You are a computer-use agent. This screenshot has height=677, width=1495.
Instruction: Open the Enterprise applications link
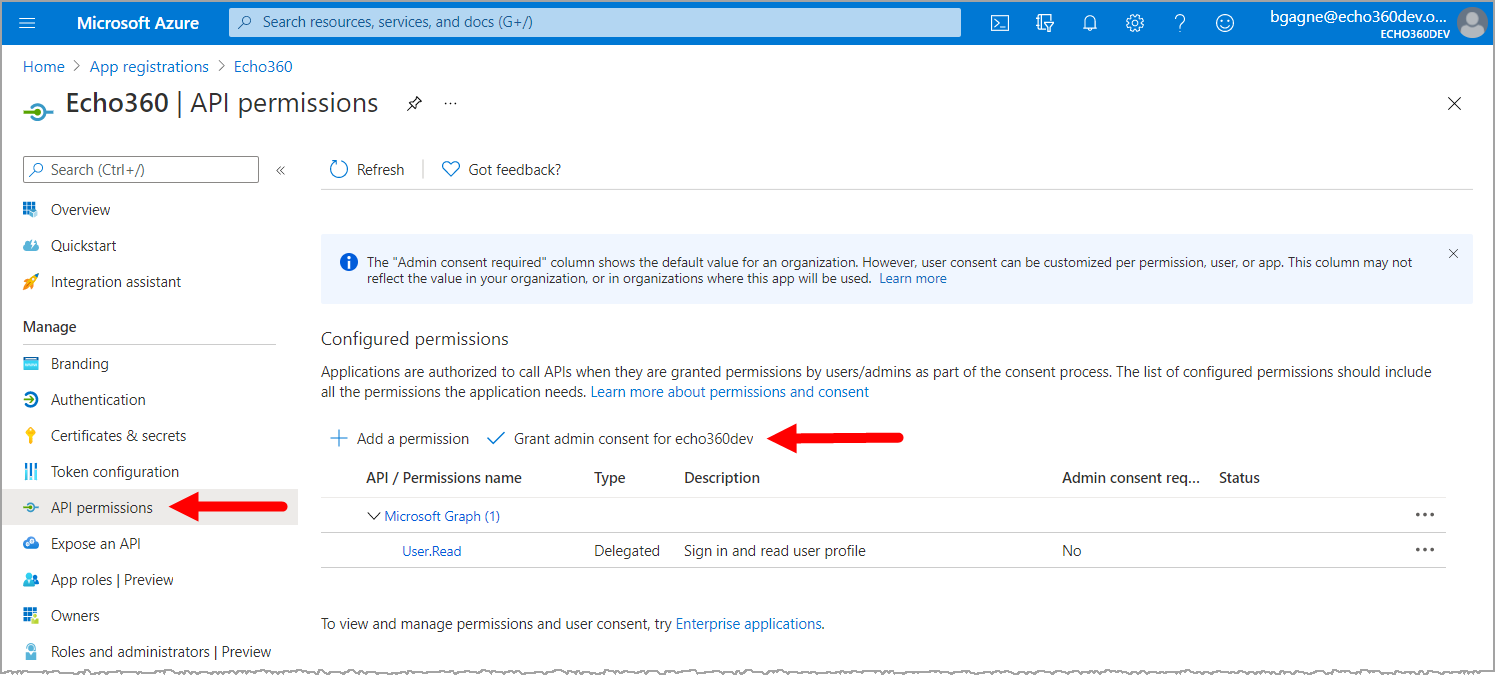[x=749, y=624]
